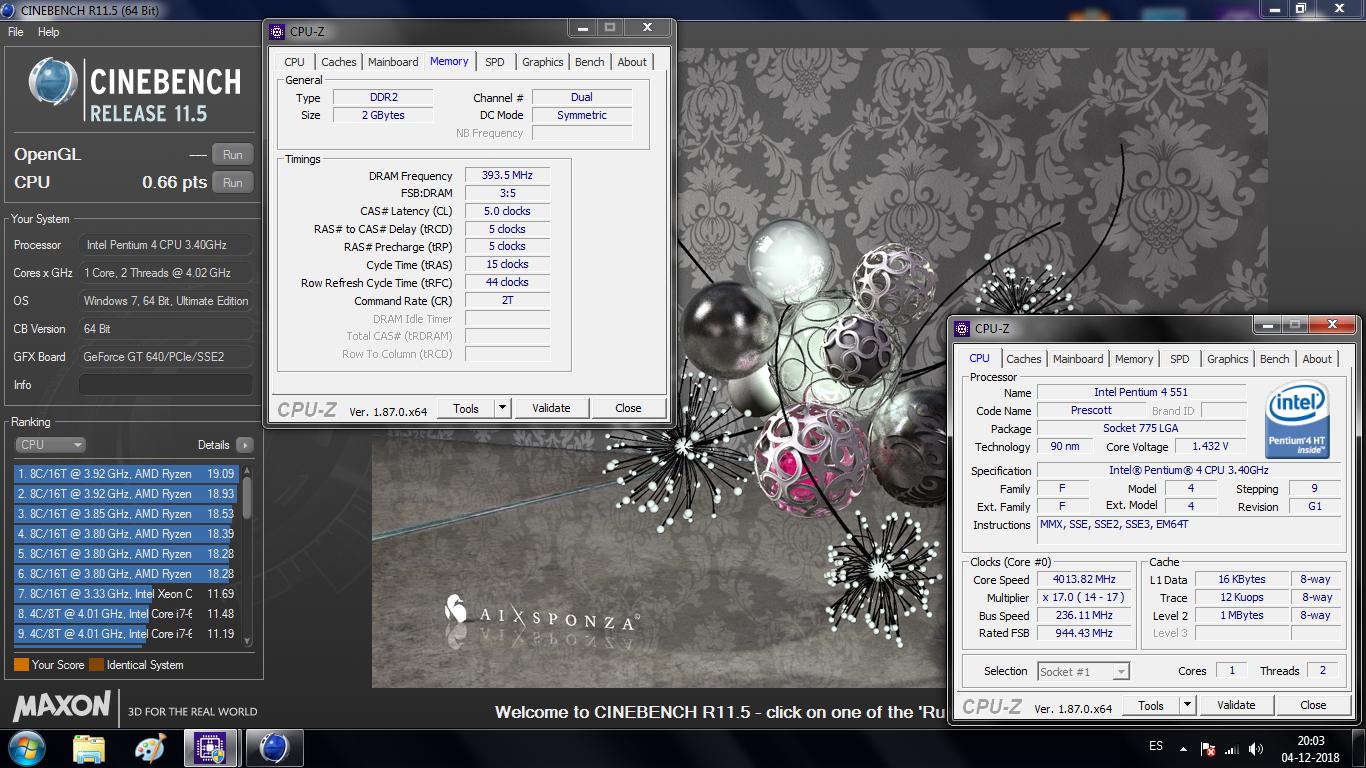Click the CAS# Latency 5.0 clocks value
The image size is (1366, 768).
click(x=507, y=212)
